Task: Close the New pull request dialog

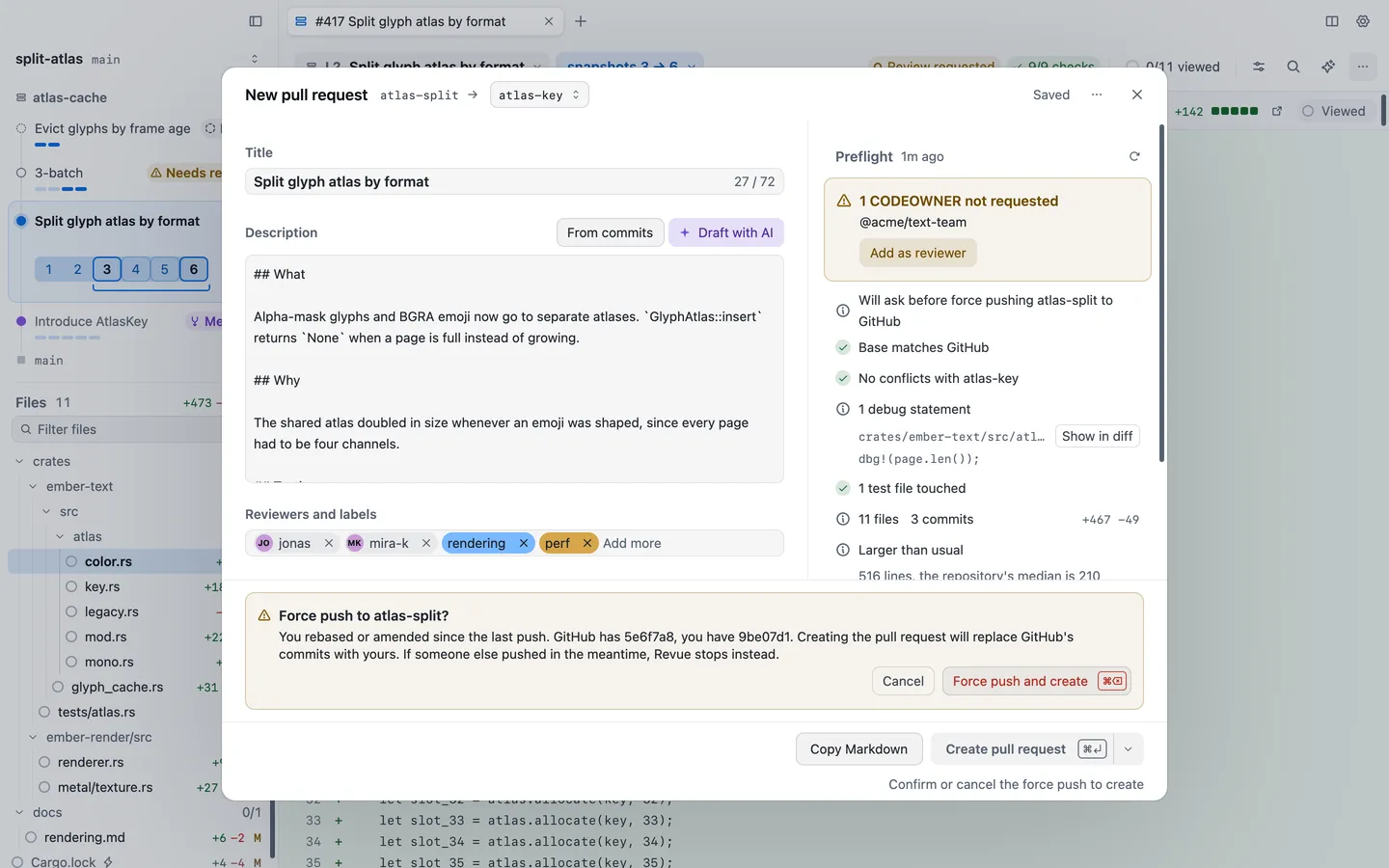Action: [x=1137, y=95]
